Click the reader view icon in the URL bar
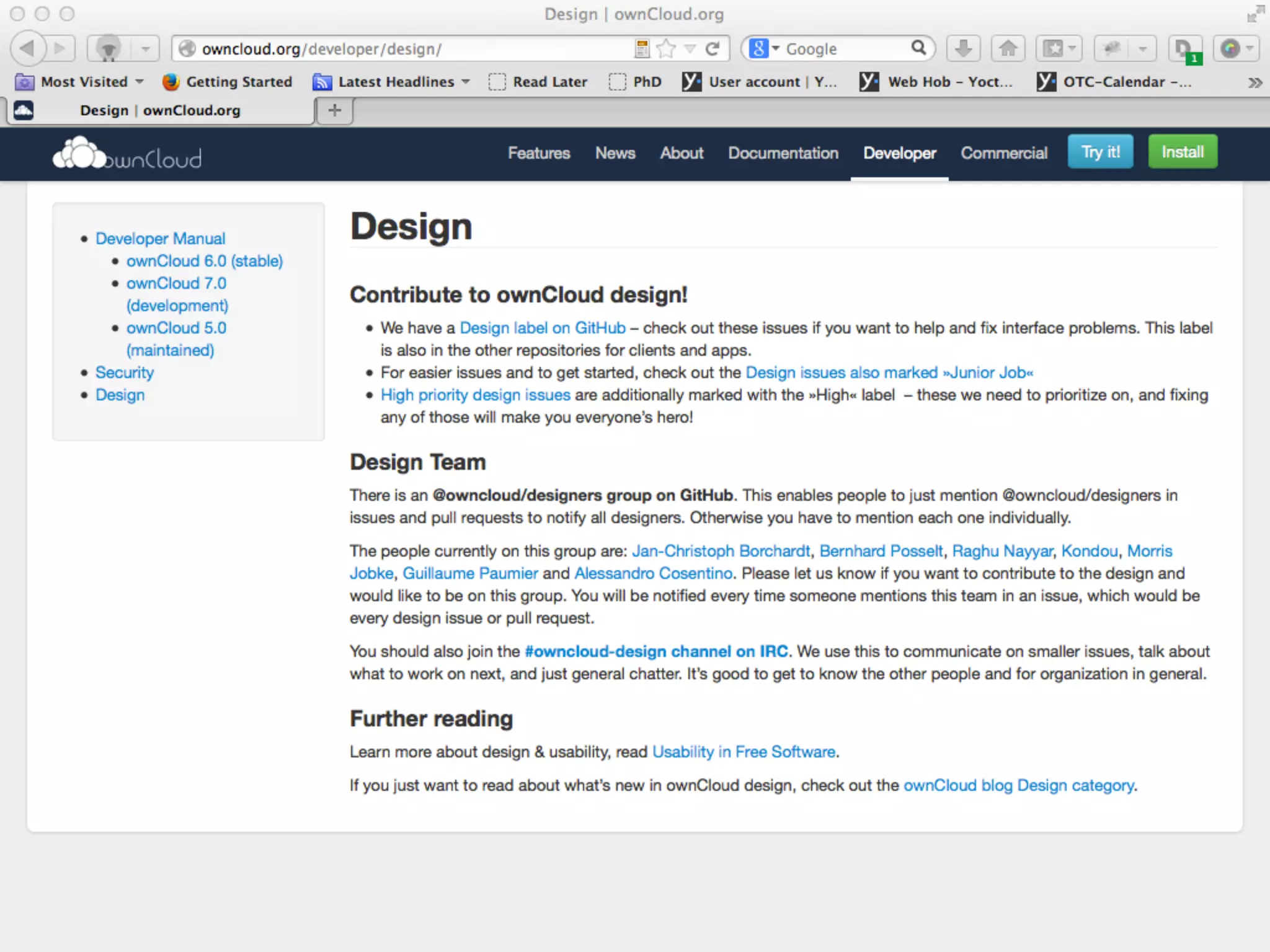 [642, 48]
